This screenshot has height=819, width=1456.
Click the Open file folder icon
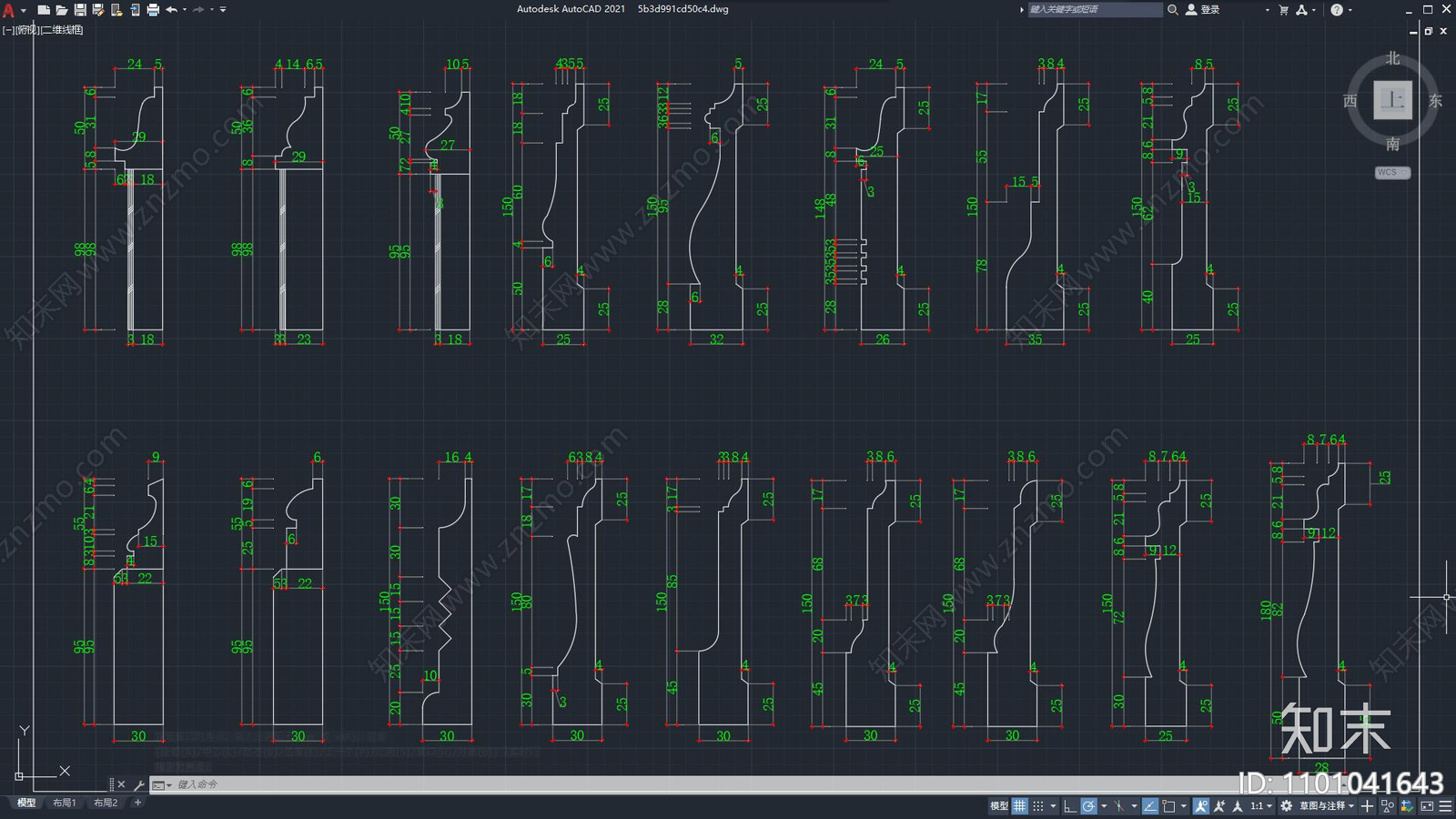click(61, 10)
